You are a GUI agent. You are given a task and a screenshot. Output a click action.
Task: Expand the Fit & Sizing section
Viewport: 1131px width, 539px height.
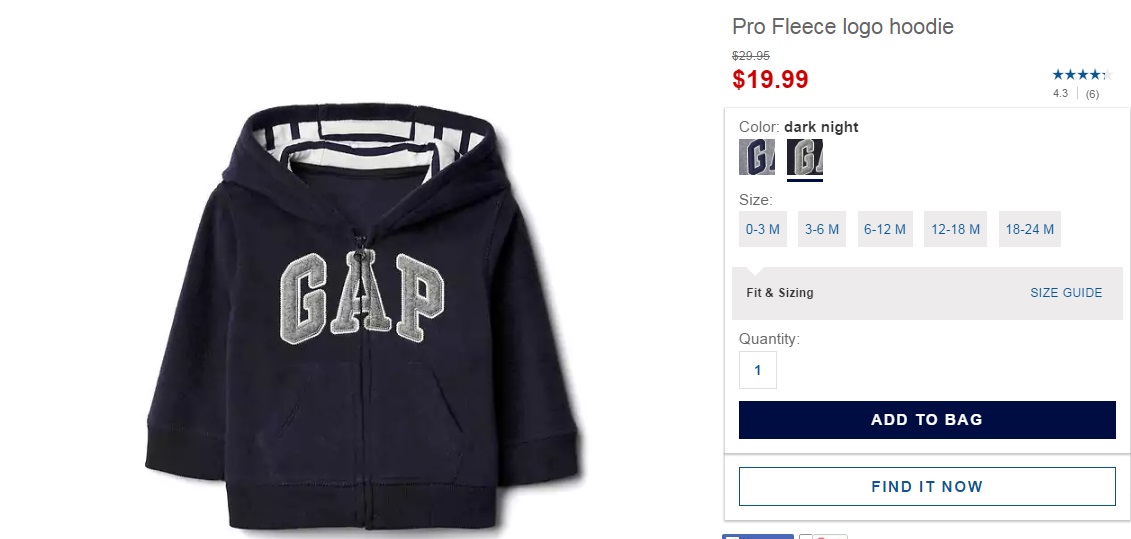[780, 293]
